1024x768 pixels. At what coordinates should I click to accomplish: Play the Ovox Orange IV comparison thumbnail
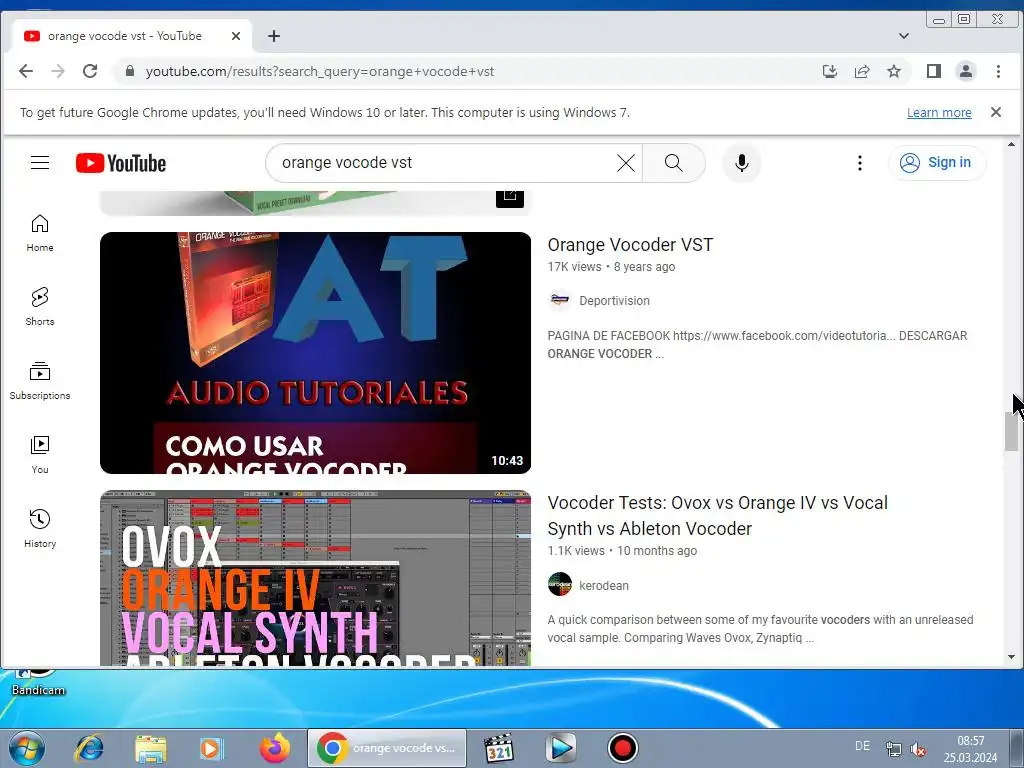click(315, 578)
